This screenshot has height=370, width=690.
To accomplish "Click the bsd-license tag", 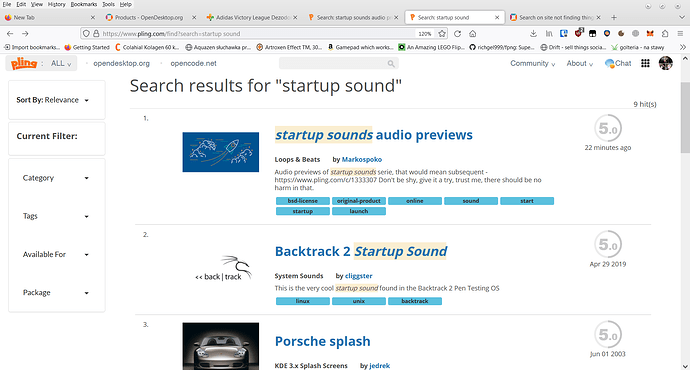I will tap(303, 201).
